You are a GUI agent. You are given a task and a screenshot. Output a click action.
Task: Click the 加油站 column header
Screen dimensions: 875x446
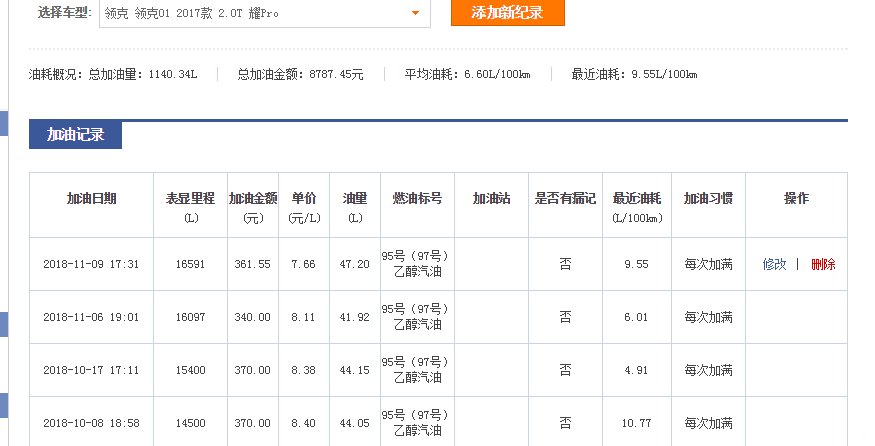tap(491, 199)
